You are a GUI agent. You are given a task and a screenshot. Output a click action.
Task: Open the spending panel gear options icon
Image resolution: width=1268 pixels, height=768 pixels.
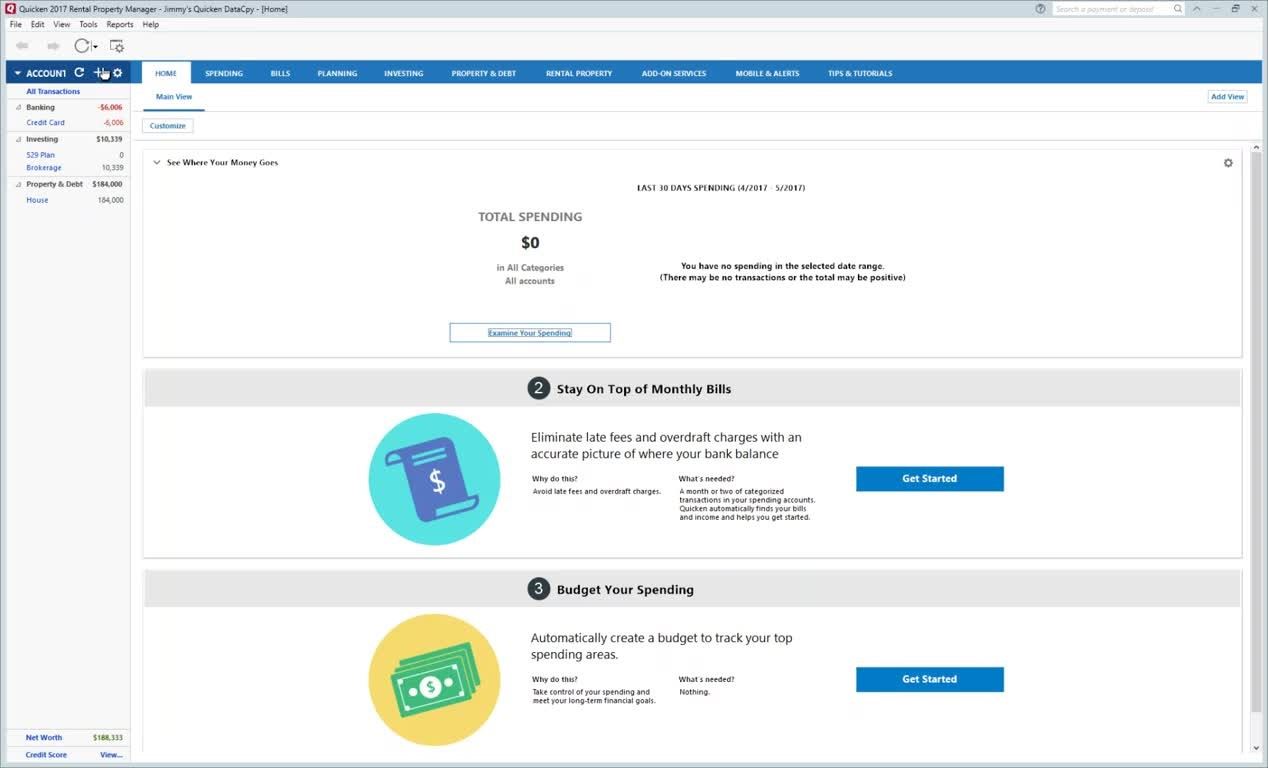click(1228, 163)
